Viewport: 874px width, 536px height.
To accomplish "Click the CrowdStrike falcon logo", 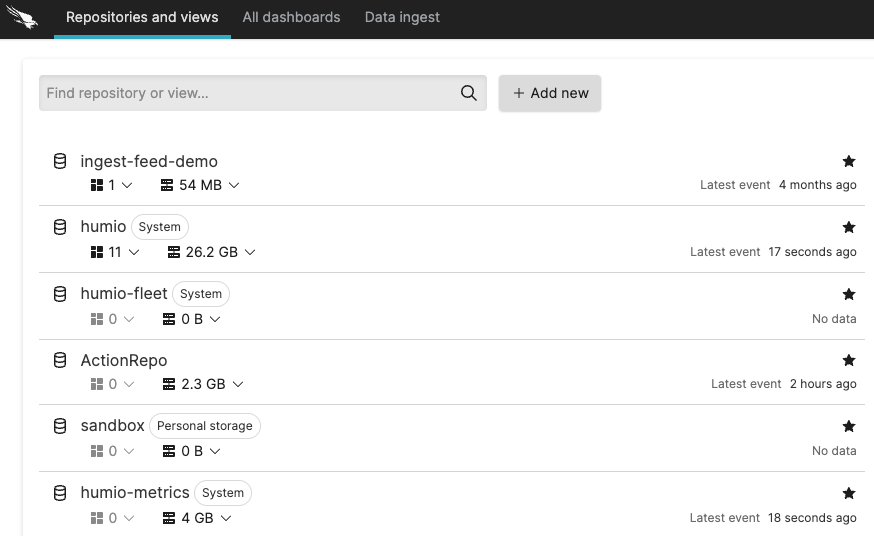I will click(22, 18).
